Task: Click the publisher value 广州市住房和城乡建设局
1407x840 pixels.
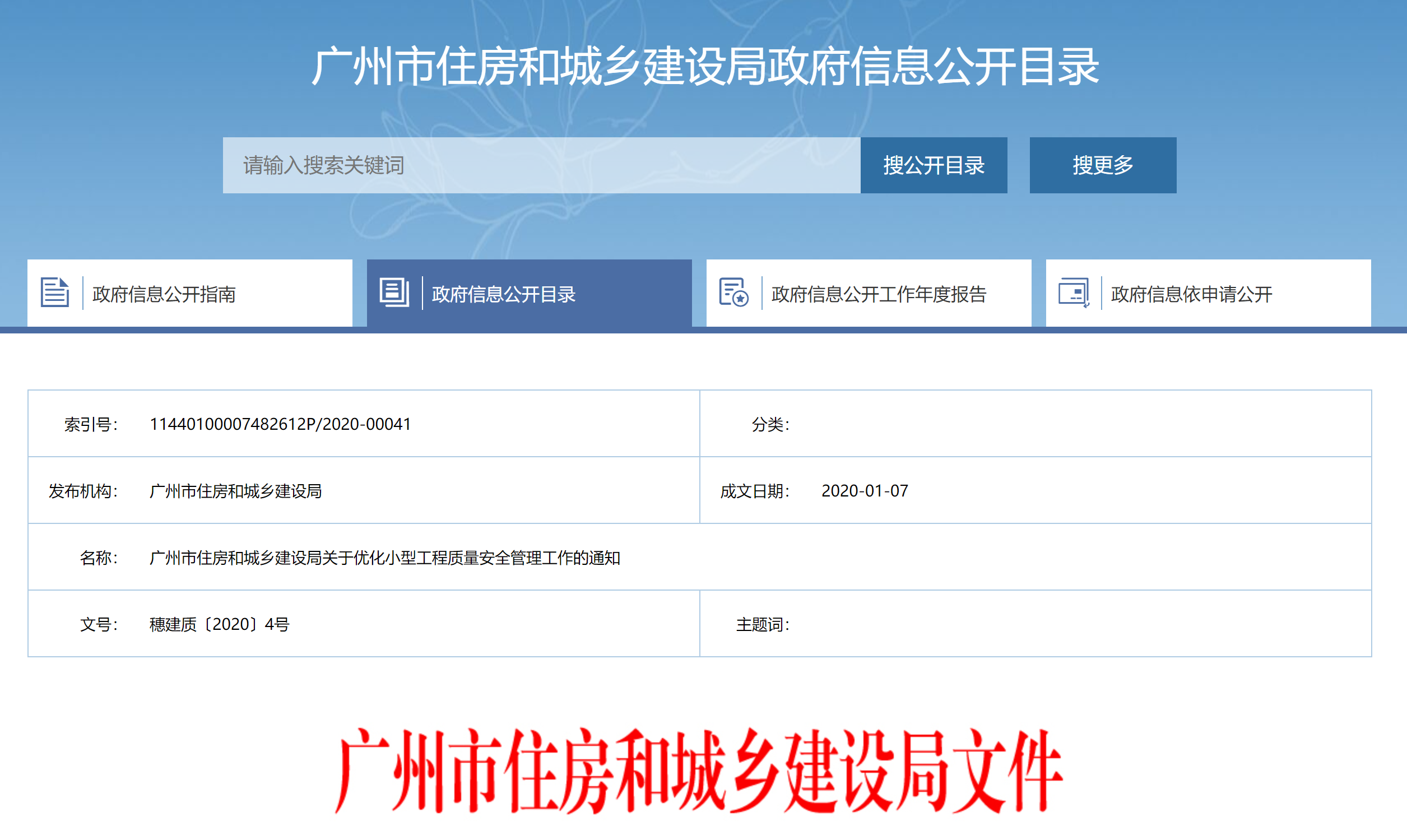Action: point(235,491)
